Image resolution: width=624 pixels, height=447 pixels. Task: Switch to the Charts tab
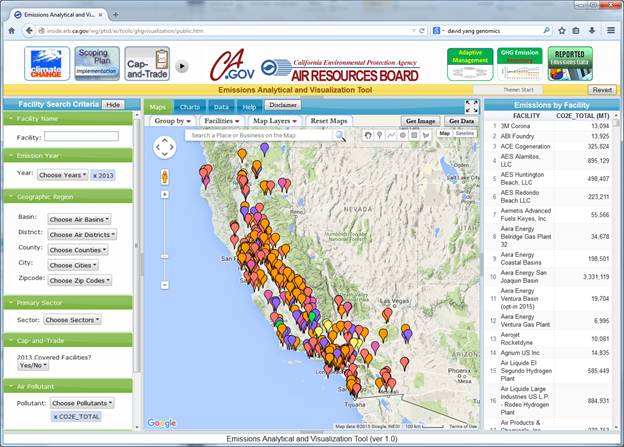(x=189, y=106)
